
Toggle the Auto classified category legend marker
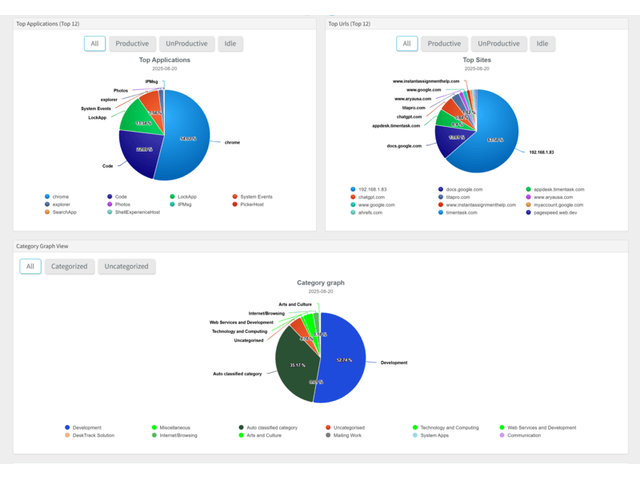pyautogui.click(x=241, y=428)
